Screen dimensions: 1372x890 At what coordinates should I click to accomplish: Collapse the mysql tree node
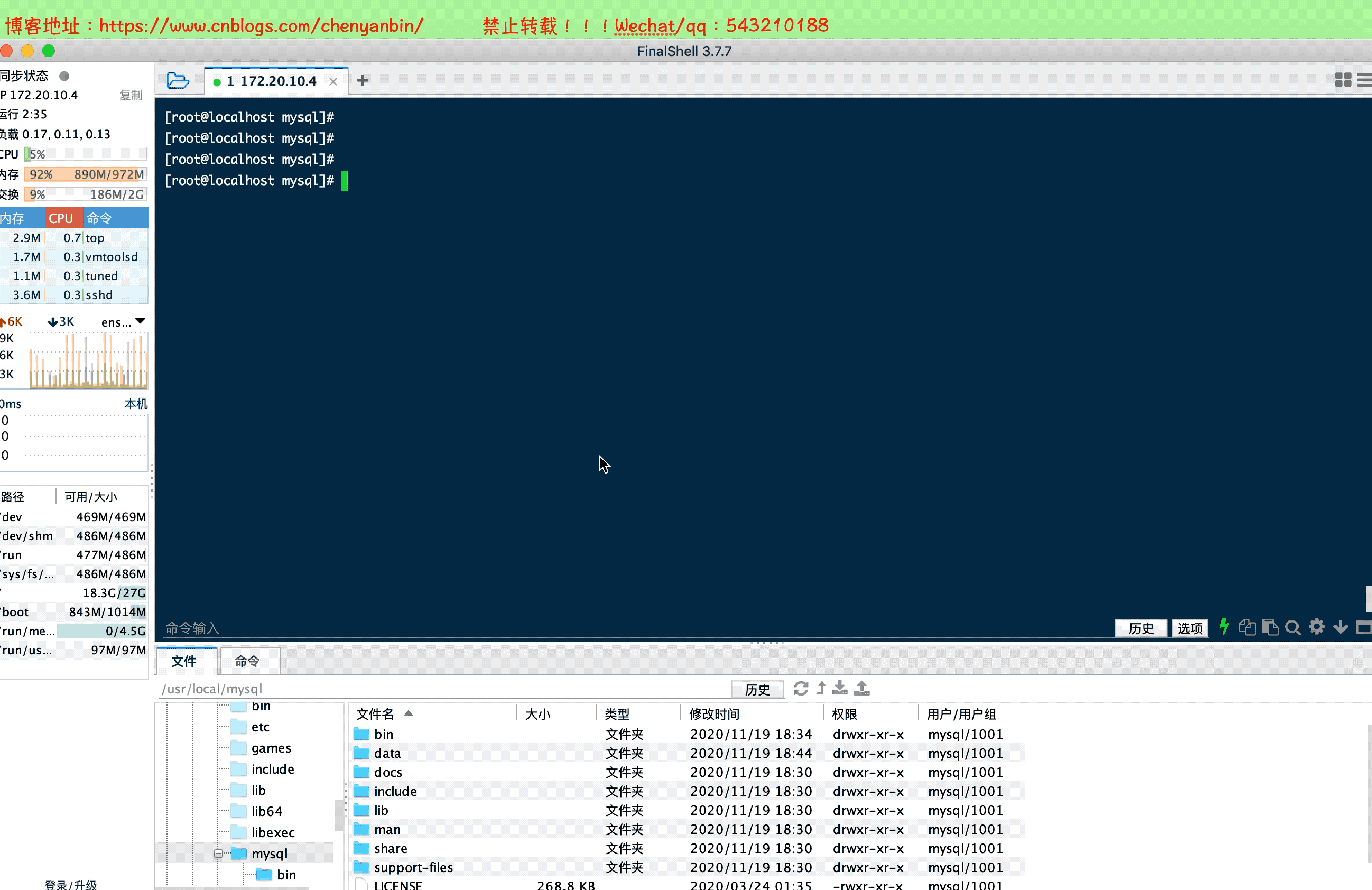click(x=218, y=854)
